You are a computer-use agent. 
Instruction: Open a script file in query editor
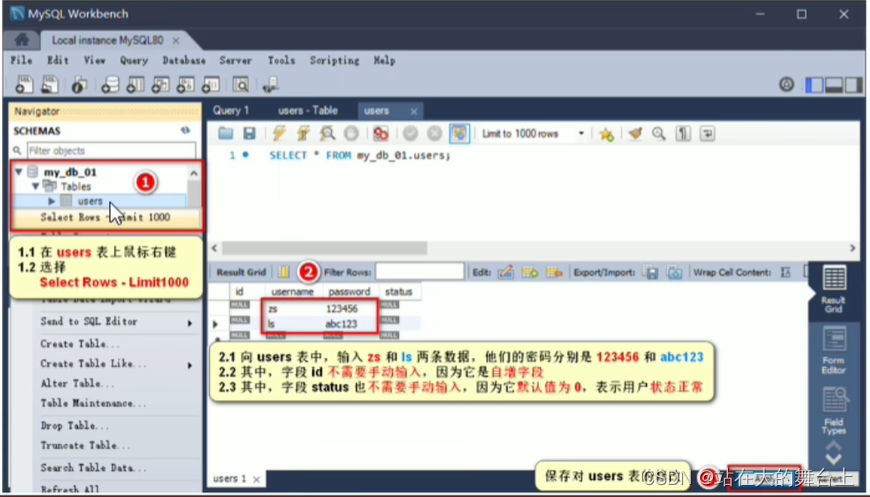(225, 133)
